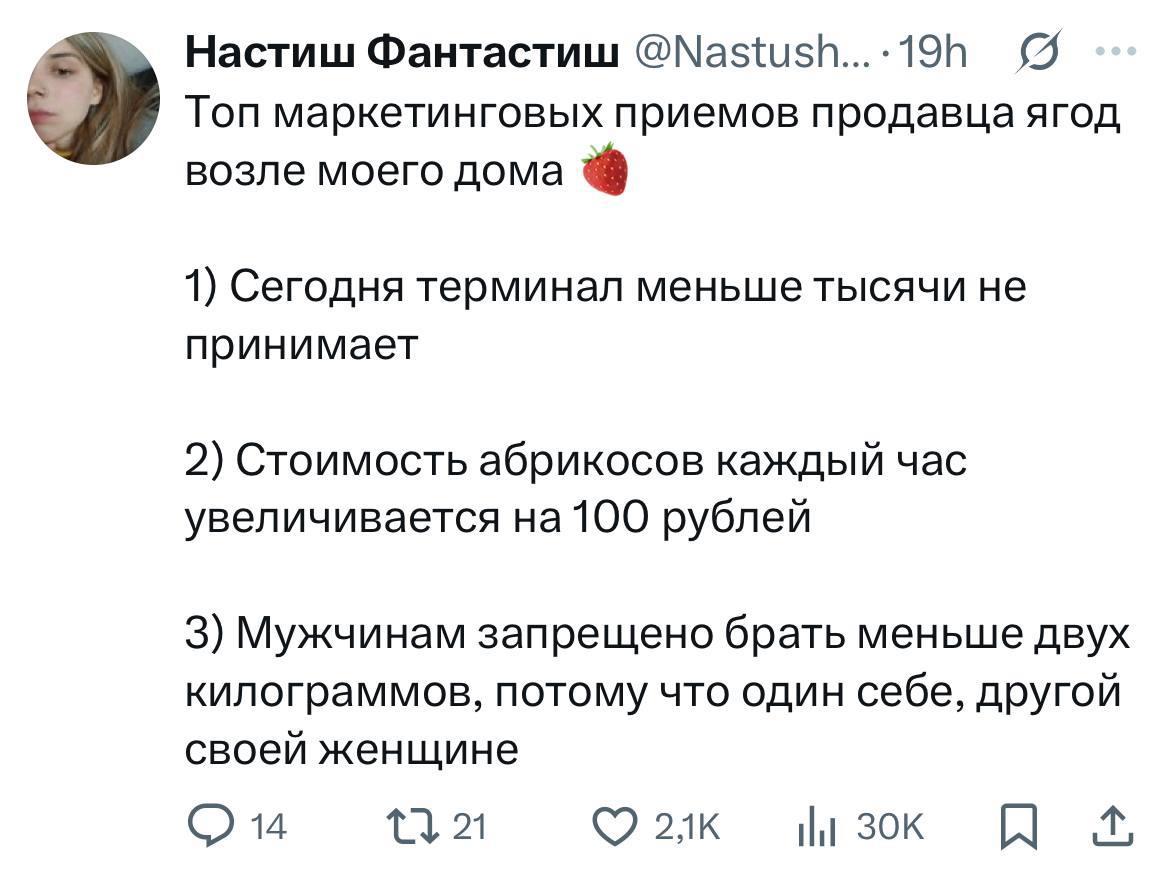1170x877 pixels.
Task: Open the 19h timestamp link
Action: coord(932,53)
